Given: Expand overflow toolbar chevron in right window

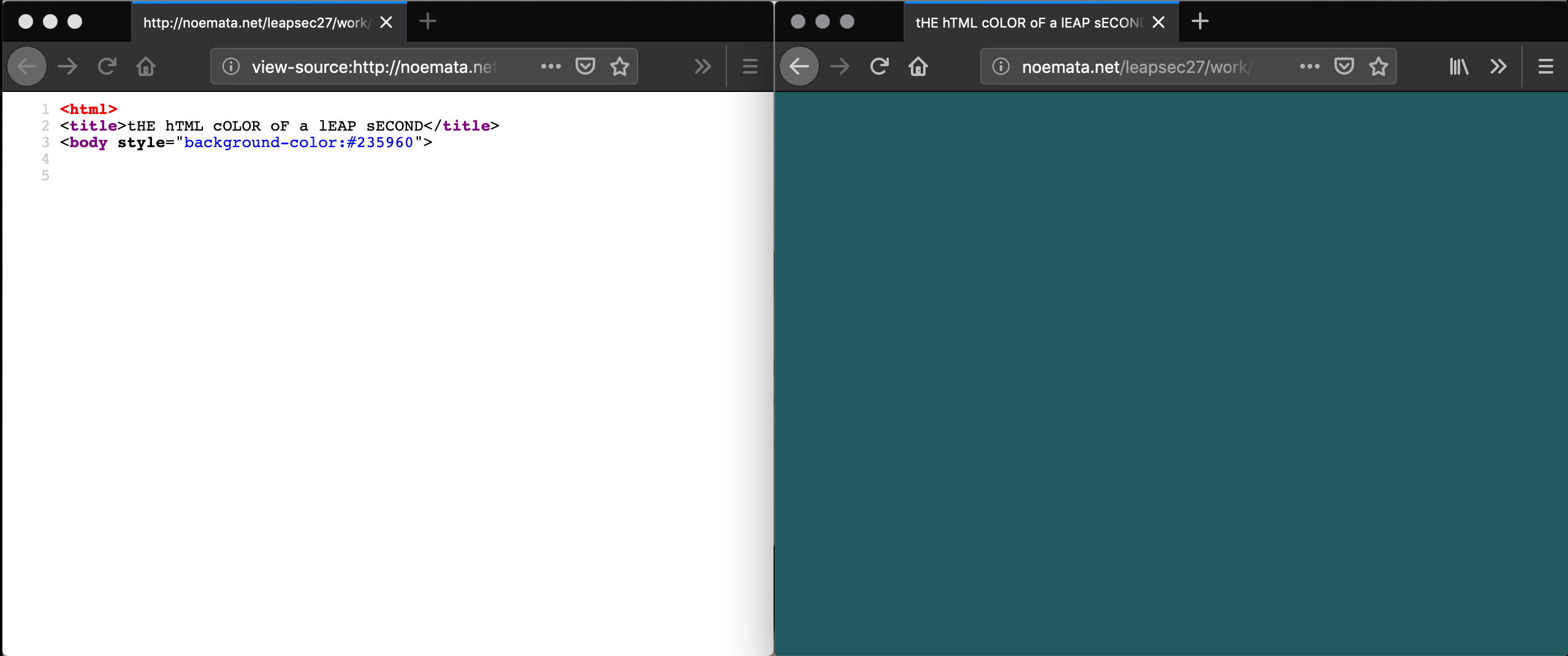Looking at the screenshot, I should [1498, 66].
